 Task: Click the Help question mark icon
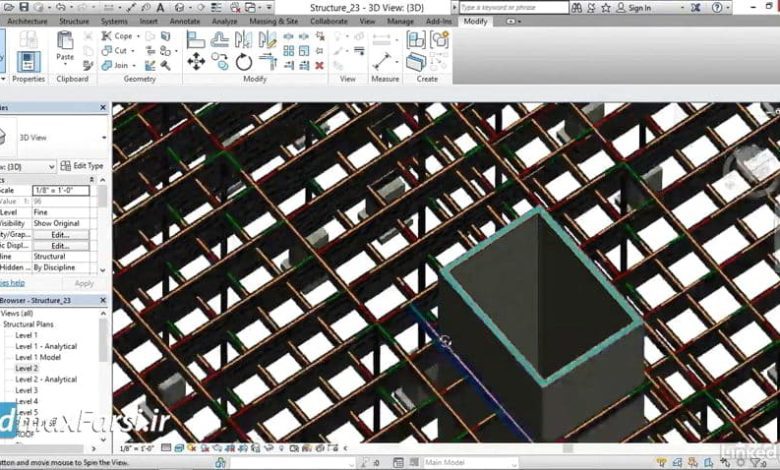[717, 7]
